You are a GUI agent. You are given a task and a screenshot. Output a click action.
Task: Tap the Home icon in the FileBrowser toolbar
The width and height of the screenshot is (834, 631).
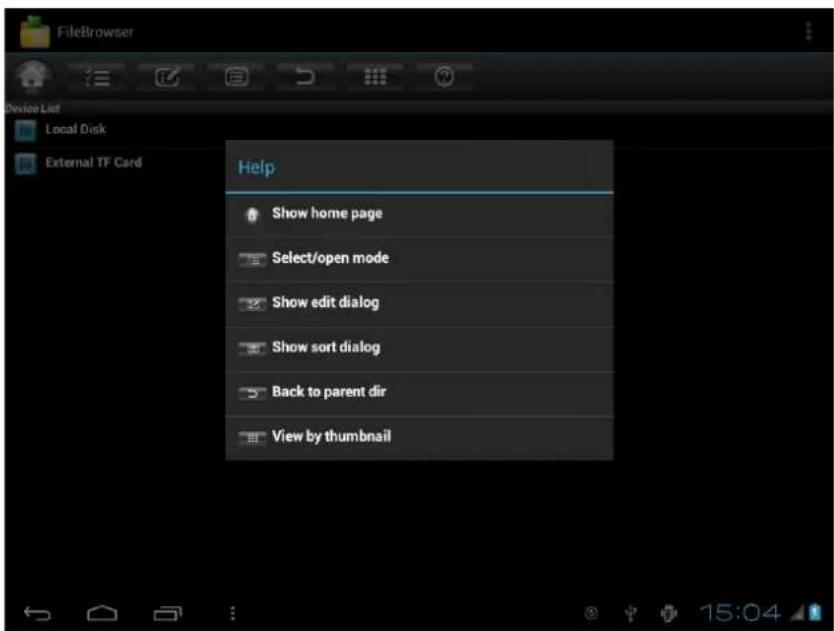click(33, 76)
